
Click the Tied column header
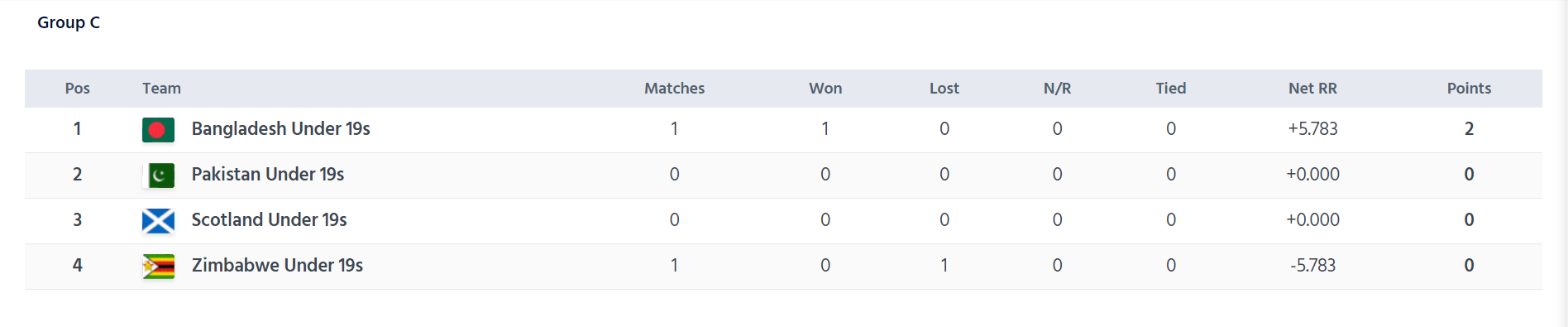point(1171,89)
